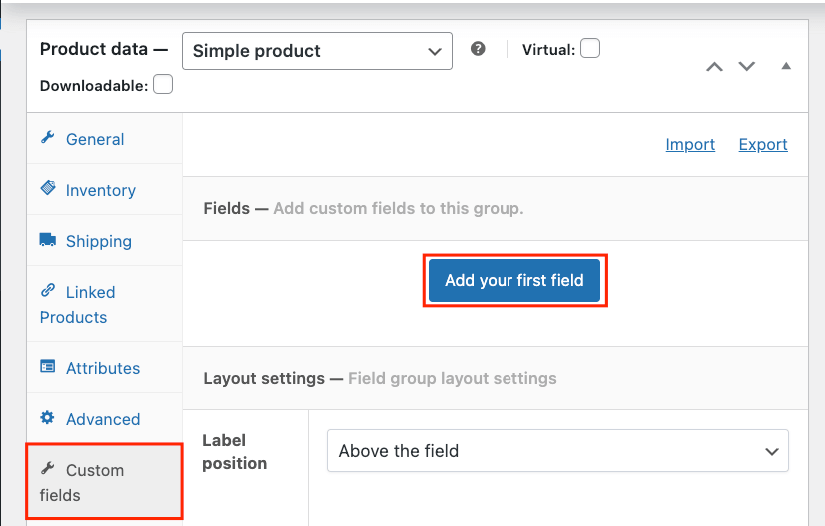
Task: Click the Inventory tag icon
Action: coord(47,189)
